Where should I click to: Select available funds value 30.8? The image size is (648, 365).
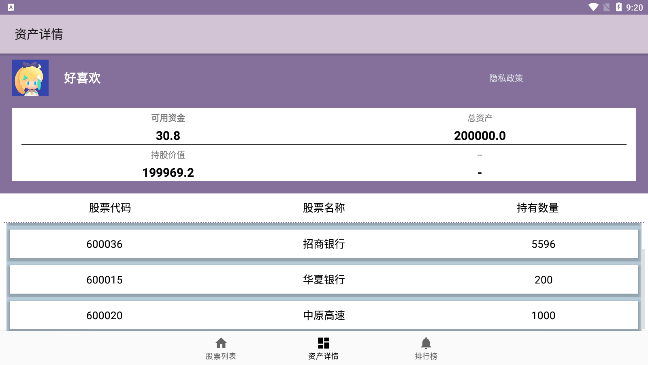tap(168, 136)
